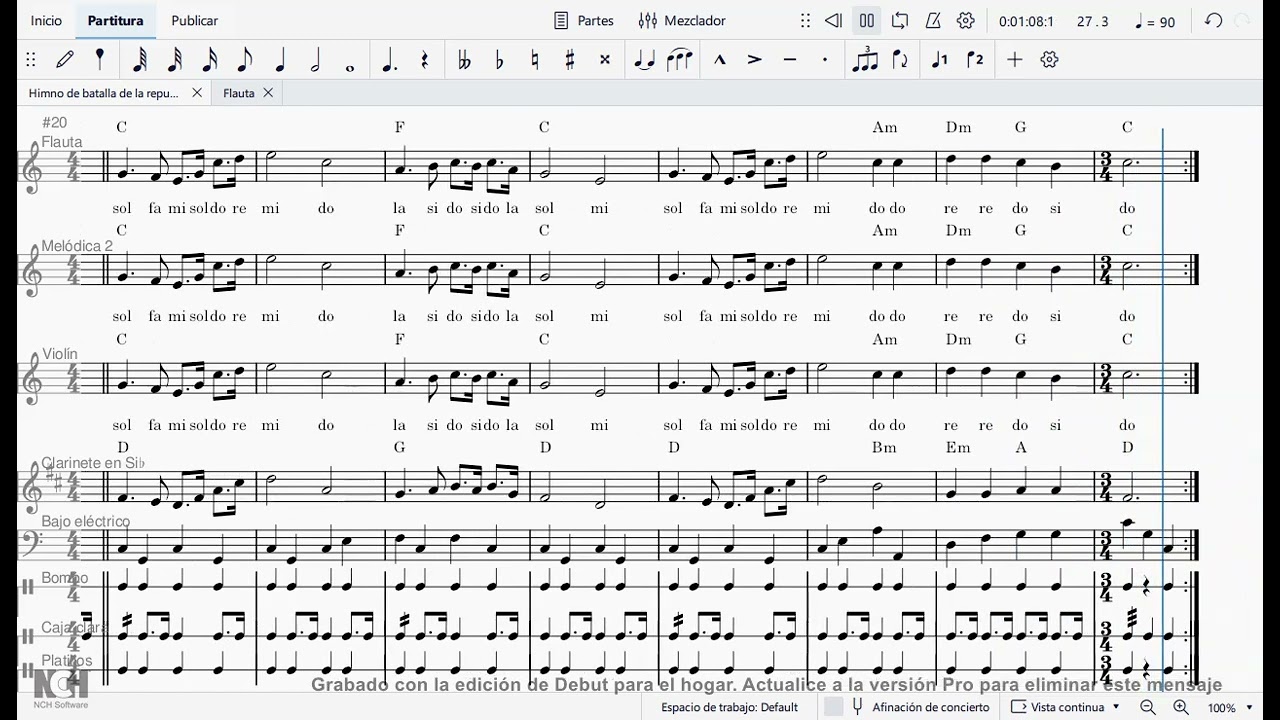Zoom in the score
1280x720 pixels.
(1181, 707)
